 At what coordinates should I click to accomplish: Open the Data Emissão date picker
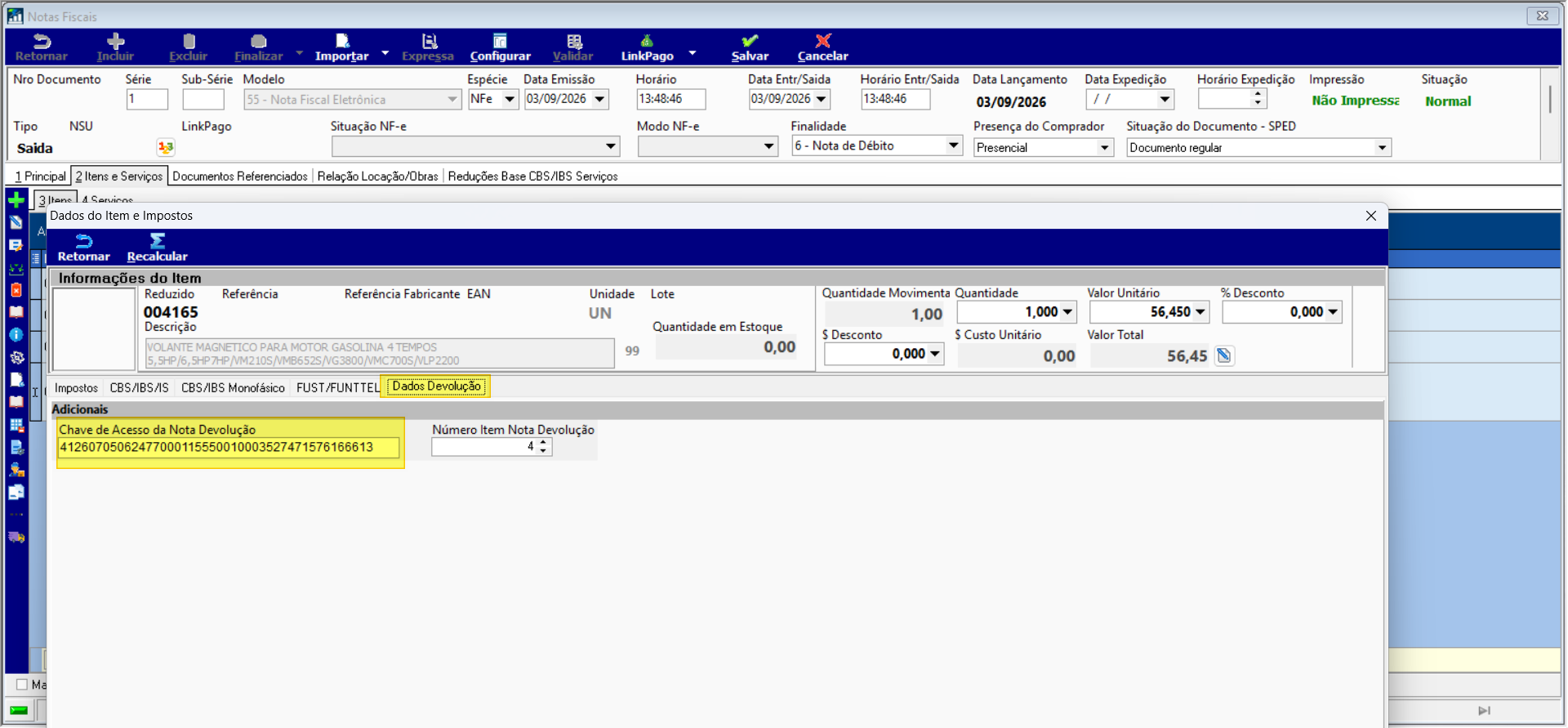(x=599, y=99)
